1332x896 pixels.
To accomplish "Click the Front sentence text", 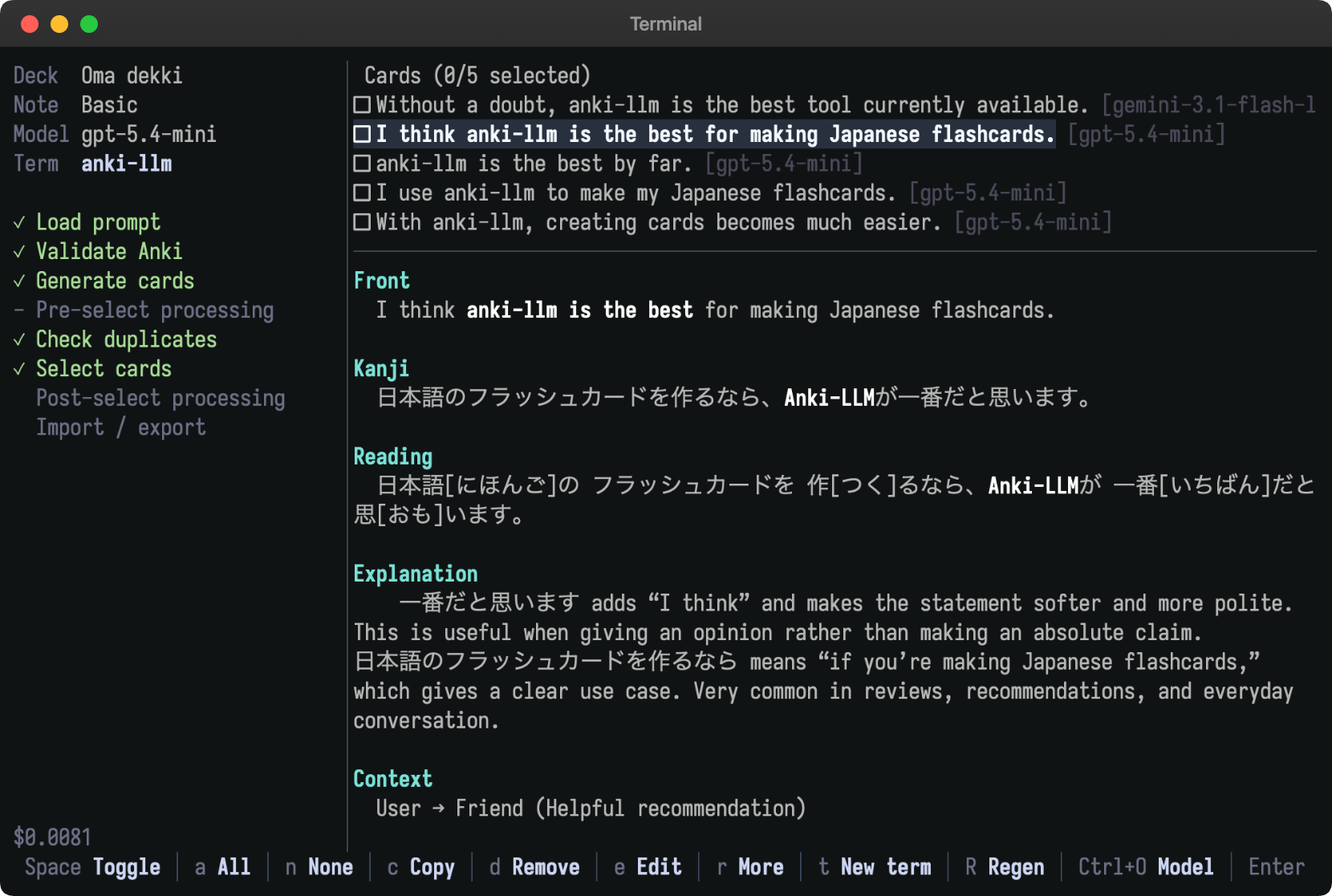I will [715, 310].
